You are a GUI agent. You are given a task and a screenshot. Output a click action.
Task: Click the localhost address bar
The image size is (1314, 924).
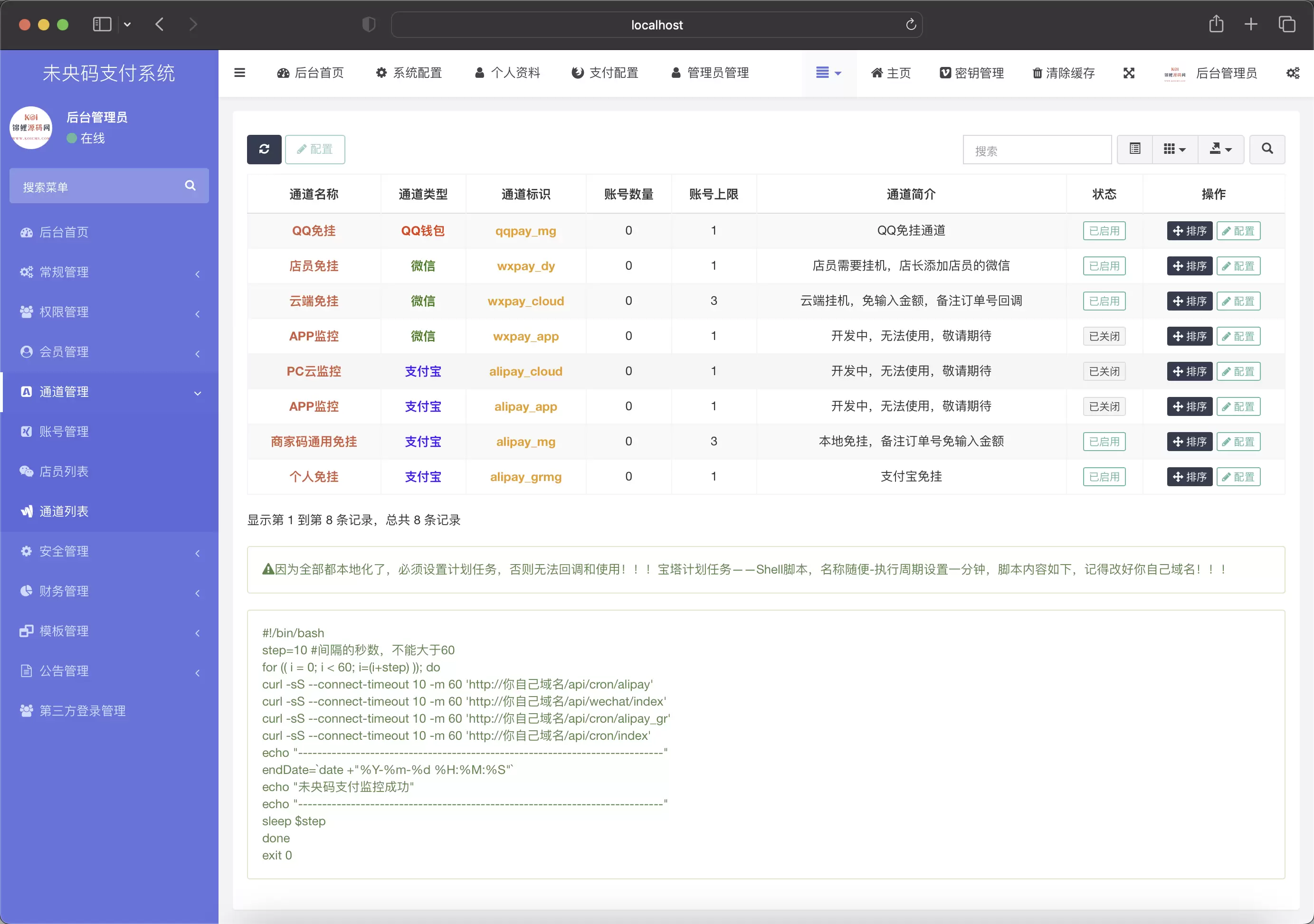tap(657, 25)
